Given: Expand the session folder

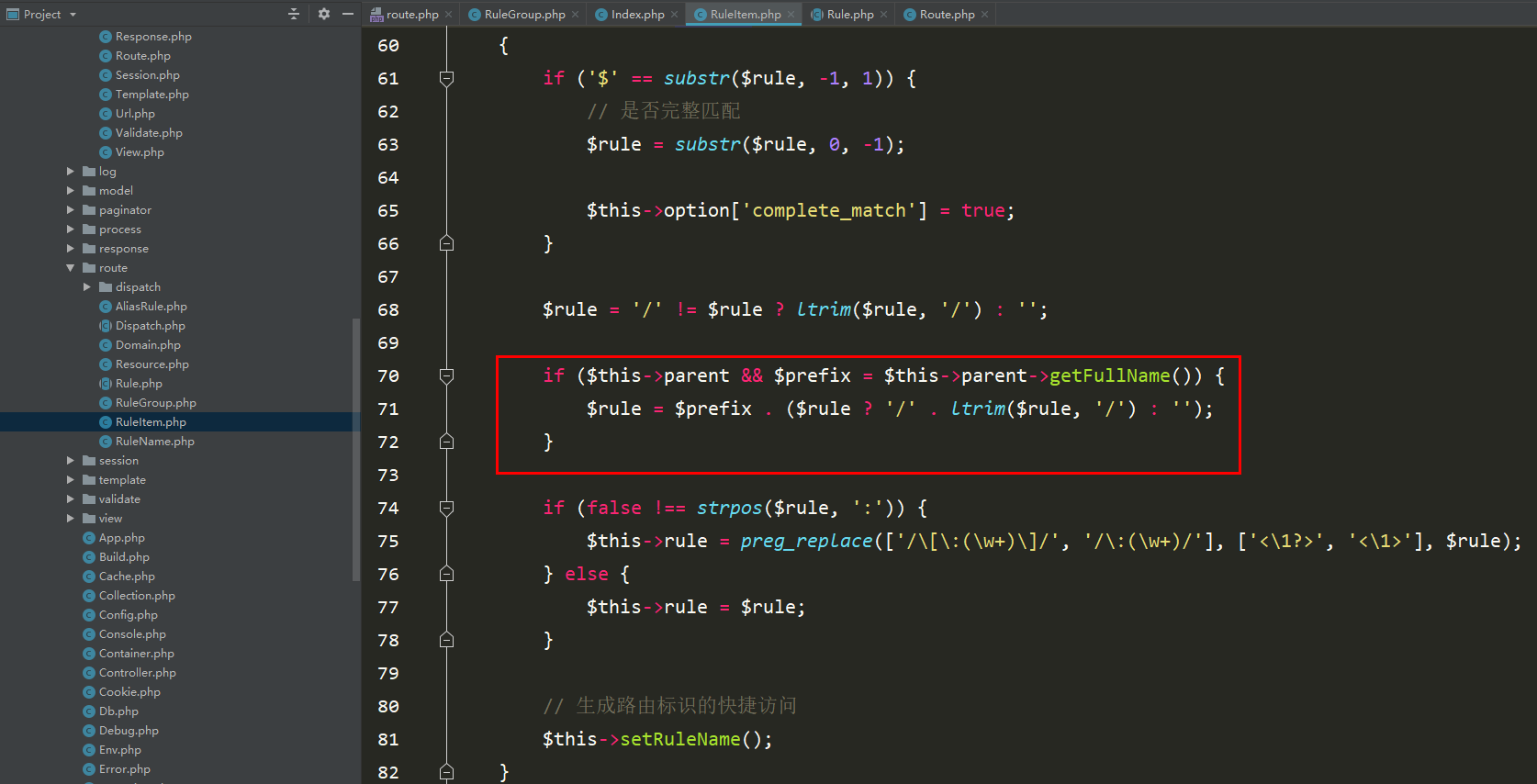Looking at the screenshot, I should pyautogui.click(x=71, y=461).
